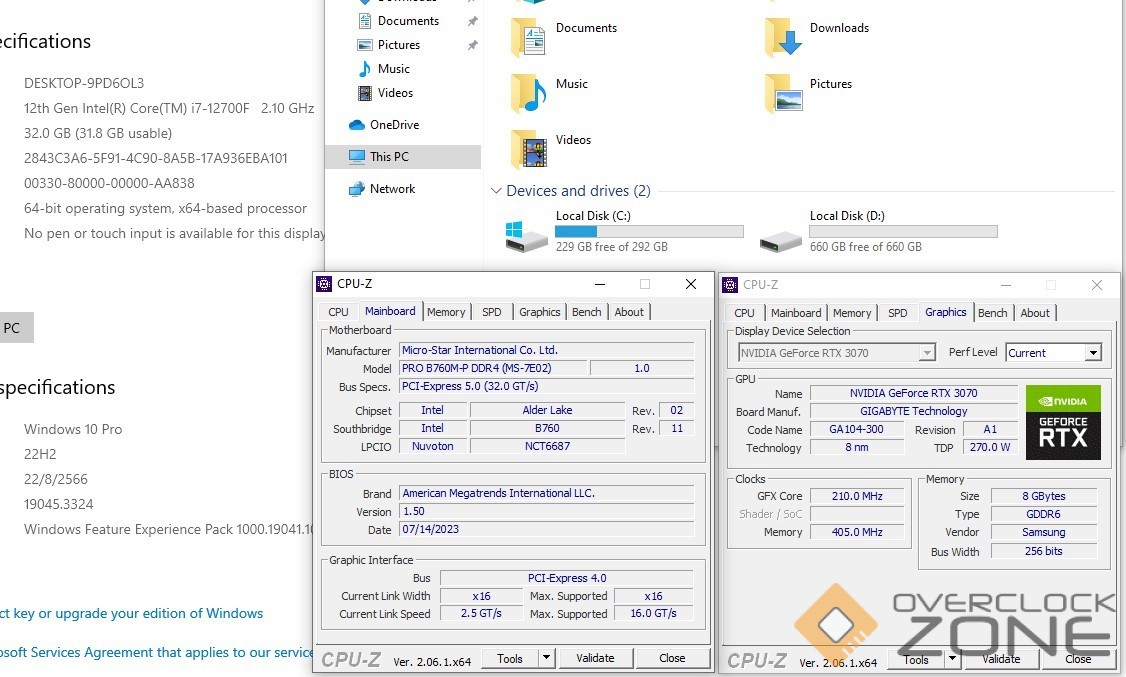Select Mainboard tab in left CPU-Z window
This screenshot has height=677, width=1126.
390,311
